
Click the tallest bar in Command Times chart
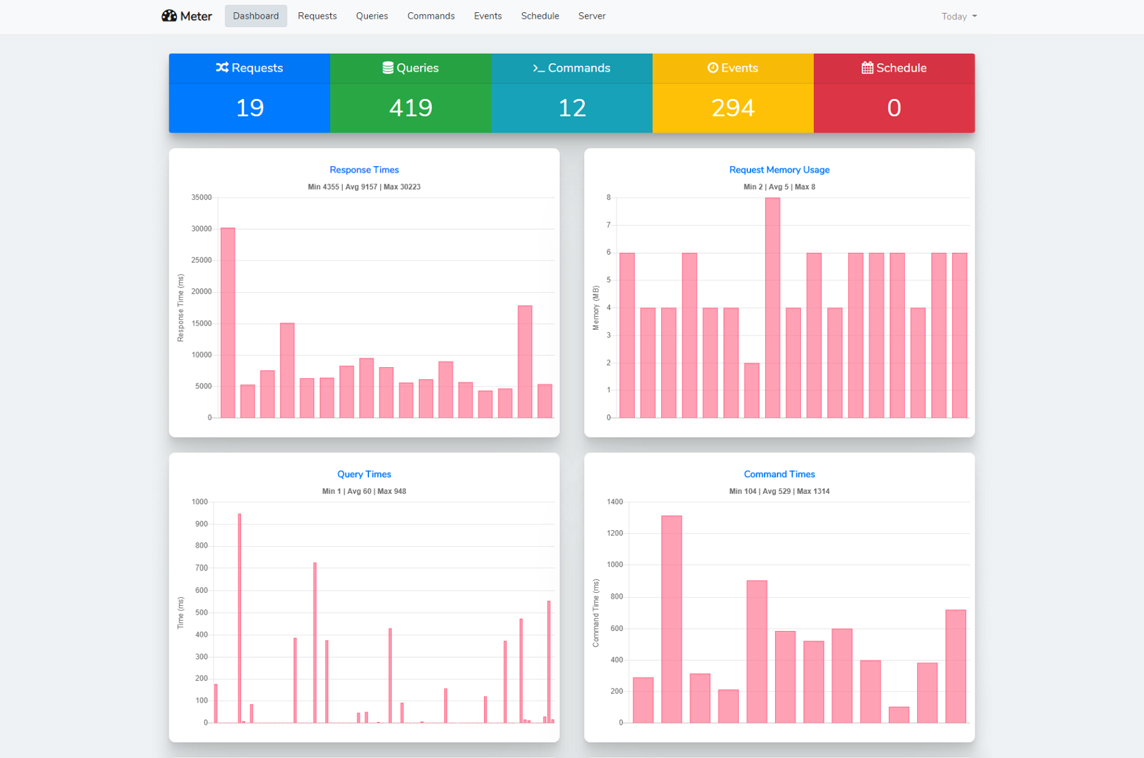pos(671,619)
